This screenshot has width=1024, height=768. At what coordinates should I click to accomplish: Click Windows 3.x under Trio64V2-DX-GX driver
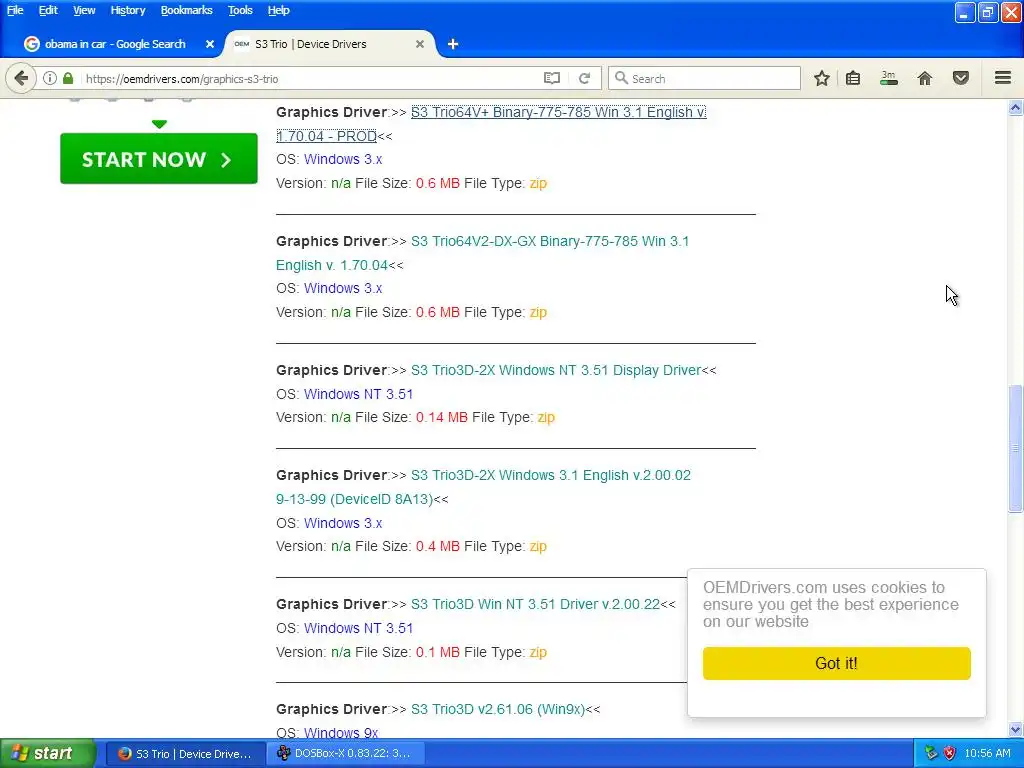coord(343,288)
